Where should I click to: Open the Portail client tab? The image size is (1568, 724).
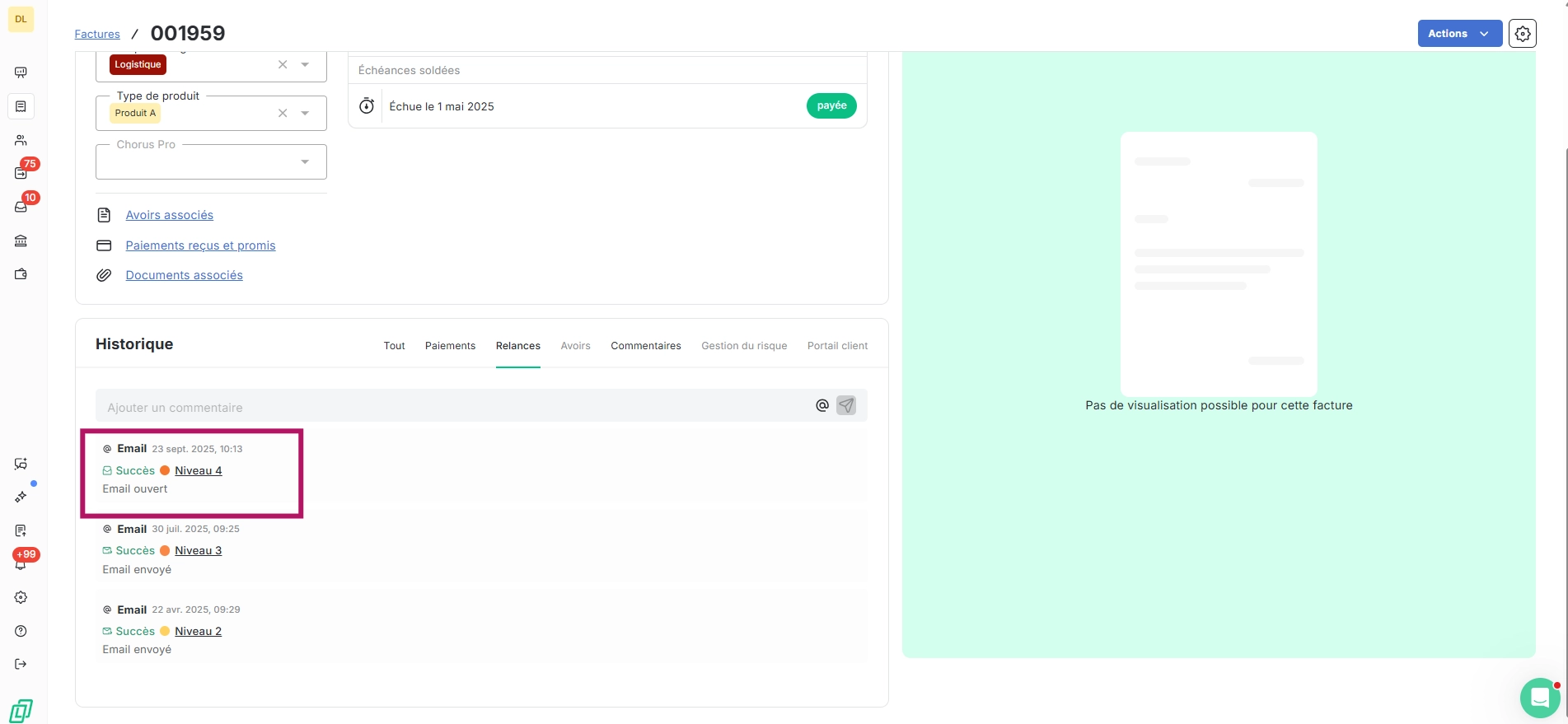(x=837, y=346)
